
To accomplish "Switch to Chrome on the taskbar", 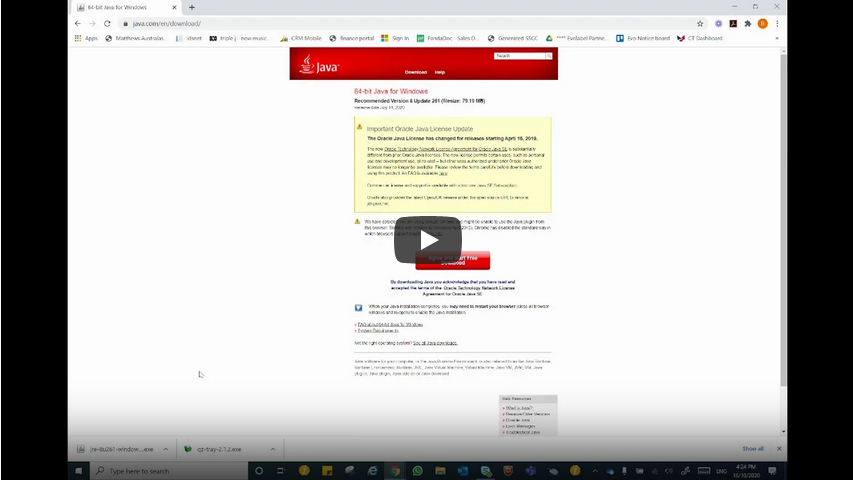I will click(395, 471).
